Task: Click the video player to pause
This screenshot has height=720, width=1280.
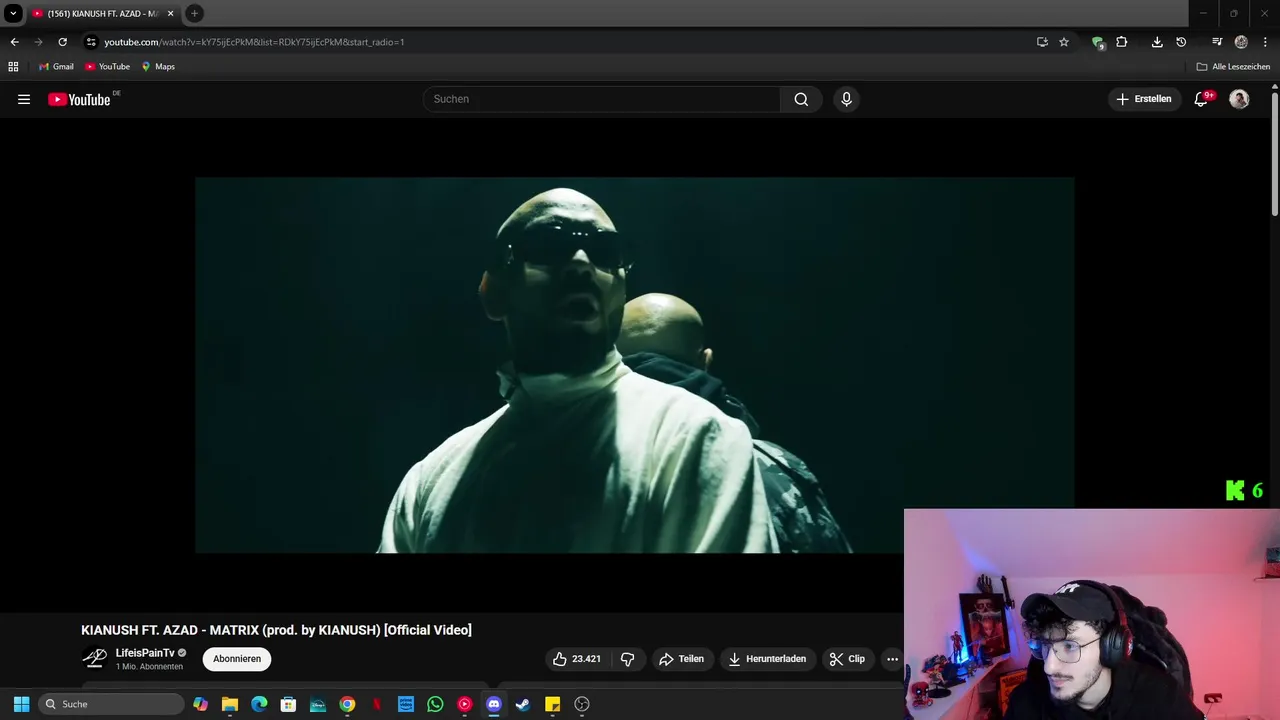Action: coord(635,365)
